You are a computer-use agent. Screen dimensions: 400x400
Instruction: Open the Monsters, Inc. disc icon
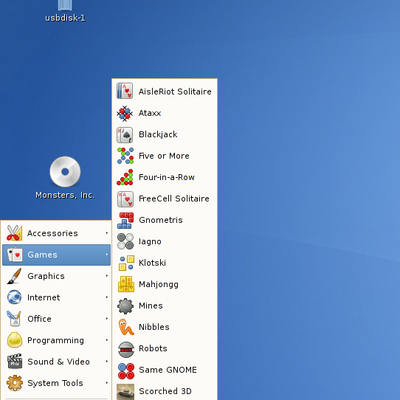click(x=65, y=171)
